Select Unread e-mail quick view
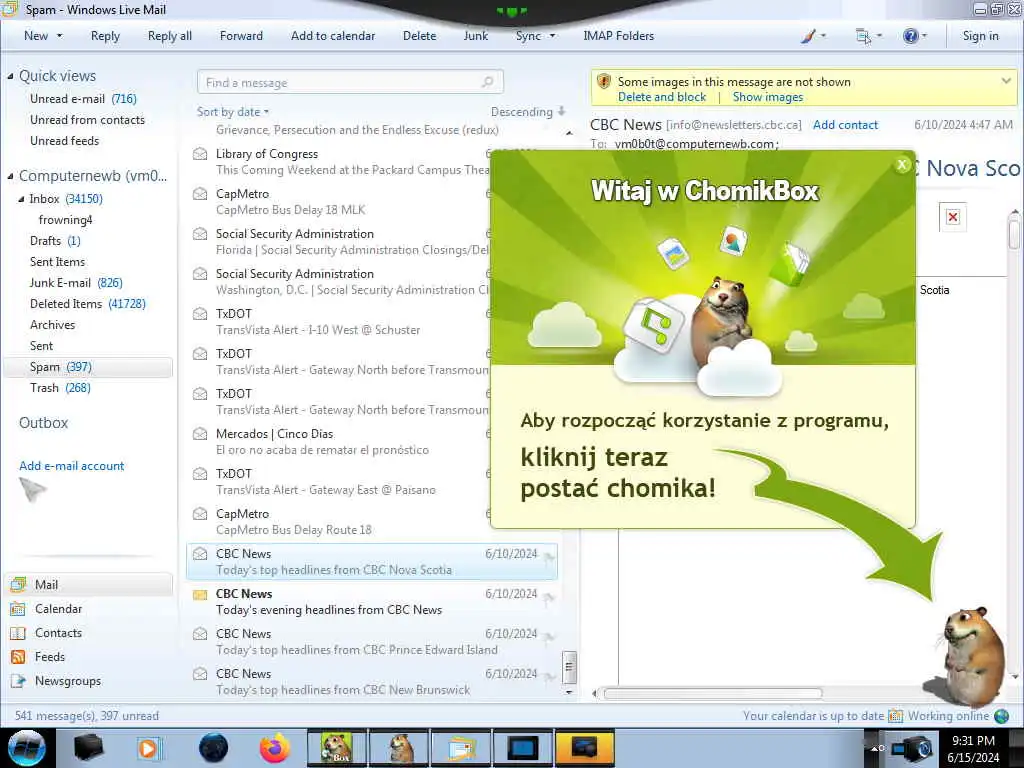1024x768 pixels. click(83, 99)
